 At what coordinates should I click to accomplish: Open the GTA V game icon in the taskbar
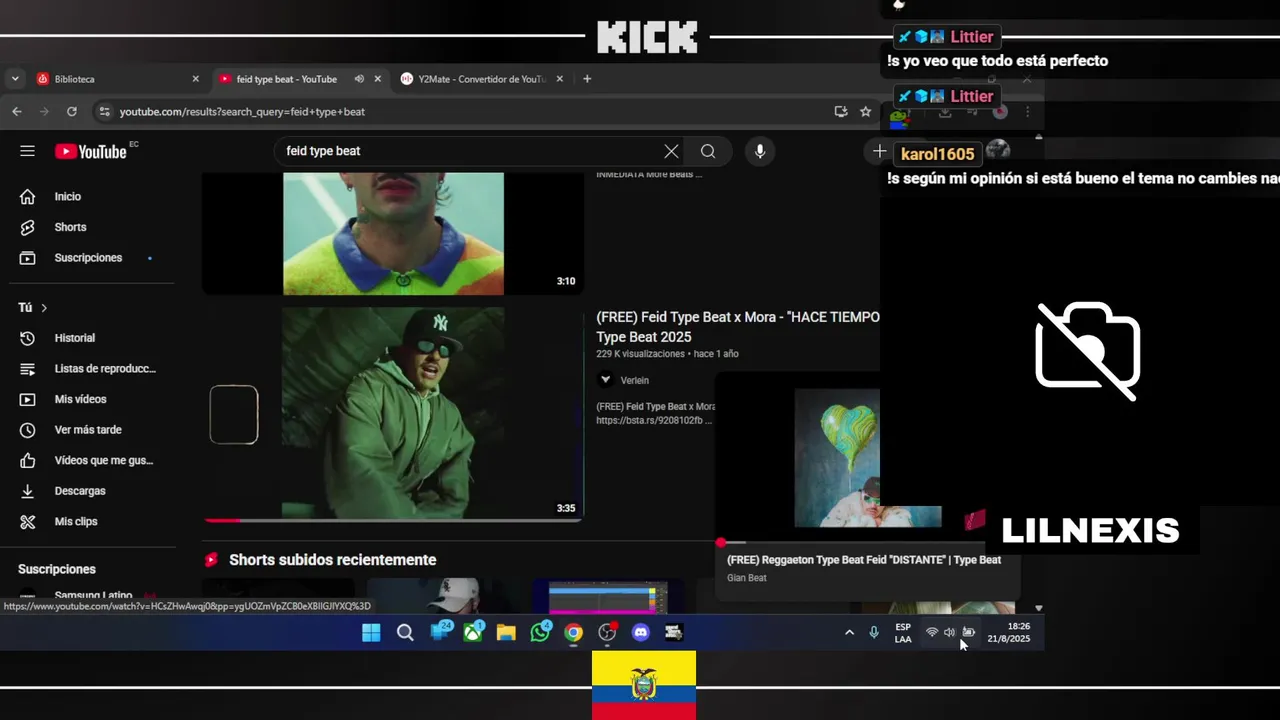(x=674, y=632)
